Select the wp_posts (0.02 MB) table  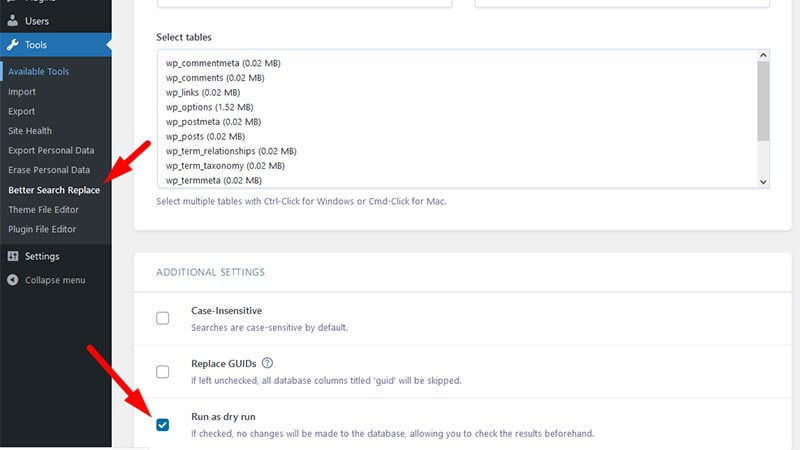click(205, 137)
